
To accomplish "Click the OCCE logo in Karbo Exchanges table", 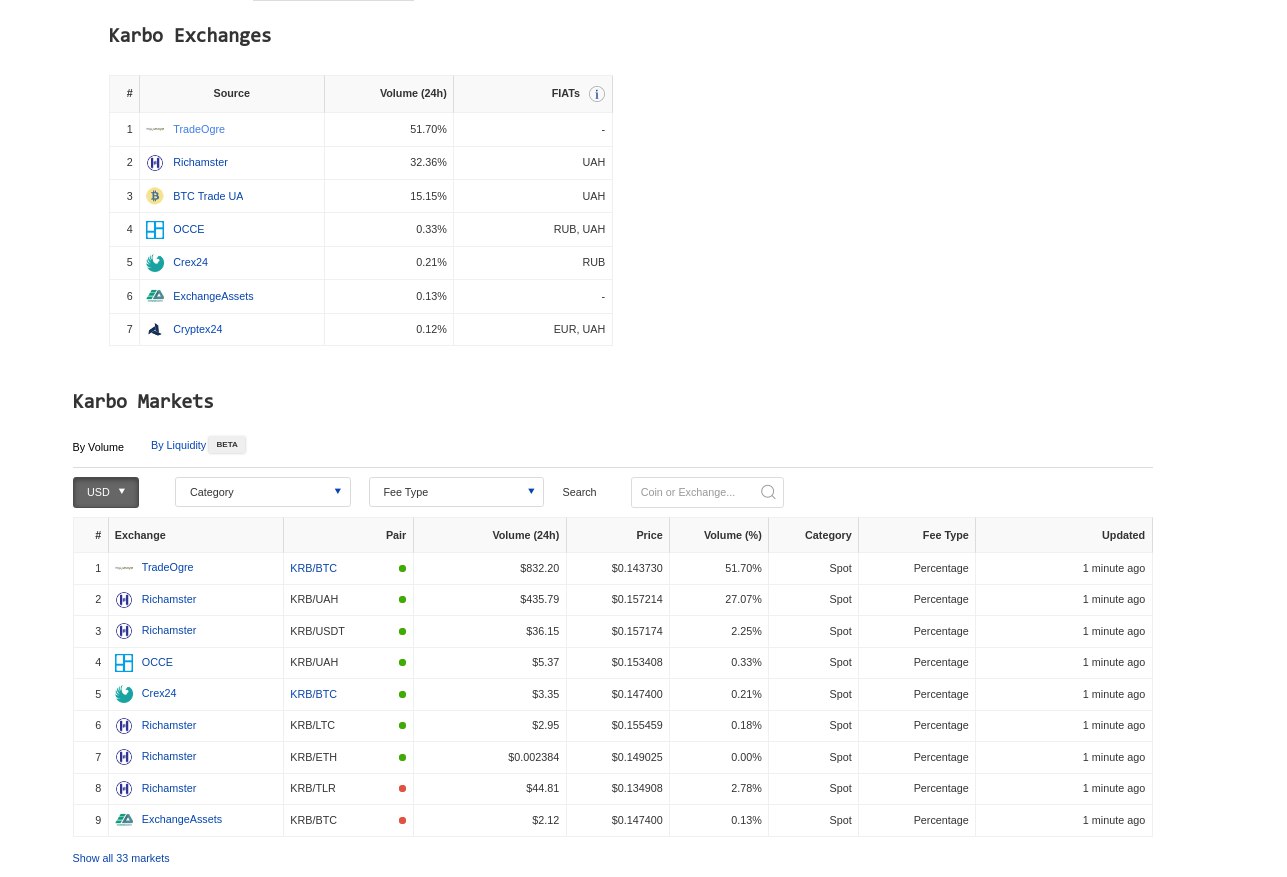I will 155,230.
